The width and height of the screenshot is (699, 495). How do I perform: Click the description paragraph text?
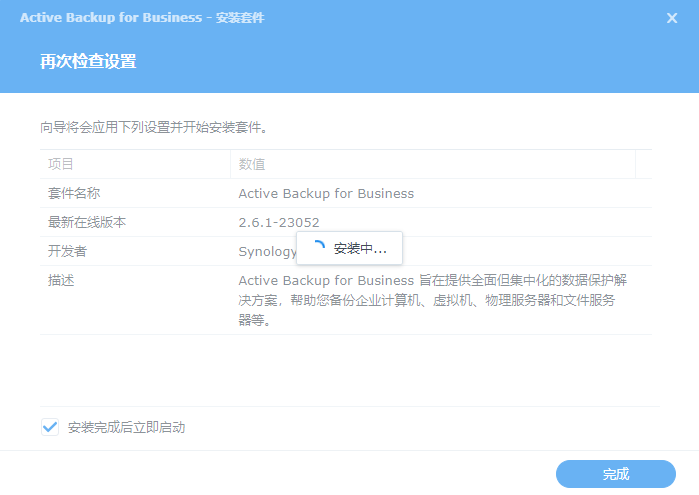[433, 300]
